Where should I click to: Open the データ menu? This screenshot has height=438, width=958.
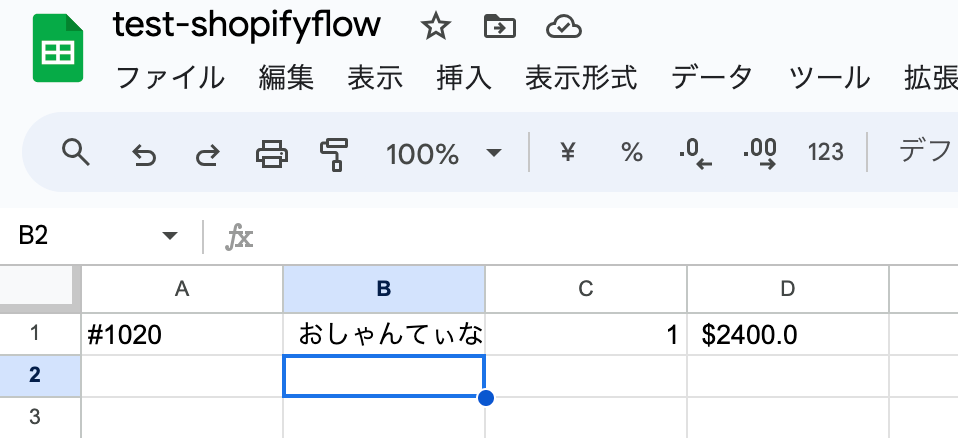712,78
